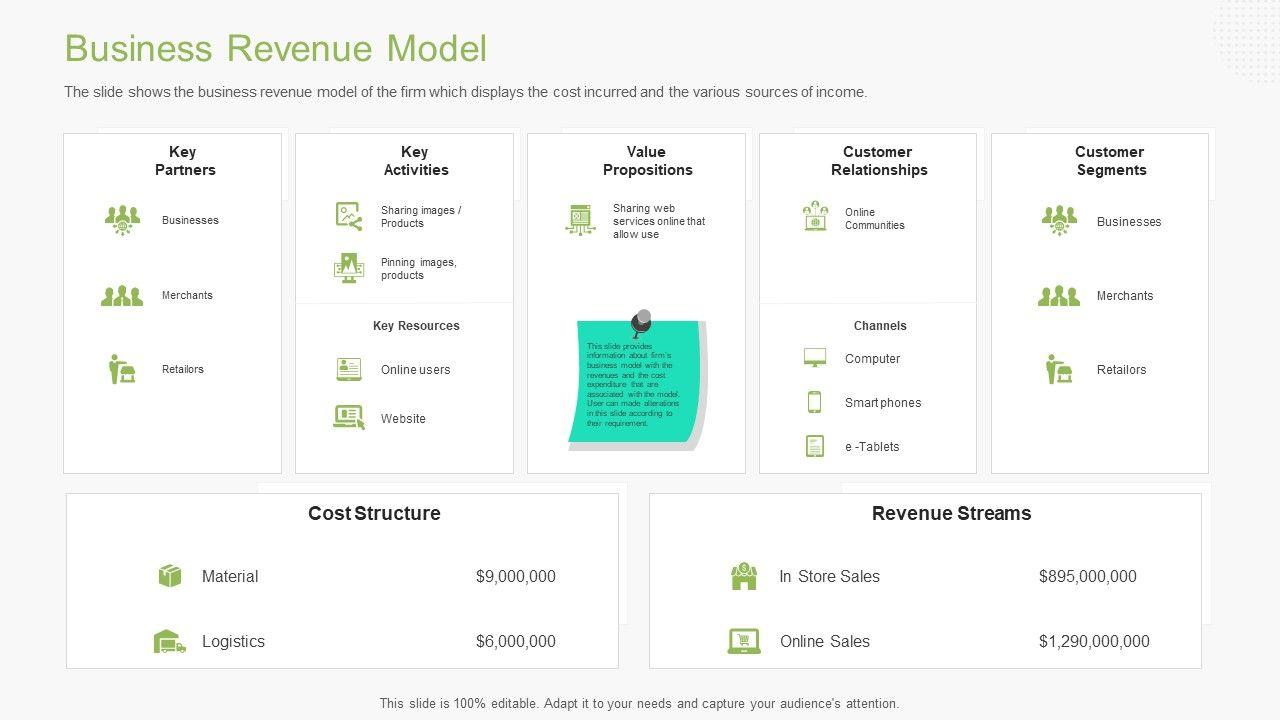Select the In Store Sales shop icon
Viewport: 1280px width, 720px height.
743,576
